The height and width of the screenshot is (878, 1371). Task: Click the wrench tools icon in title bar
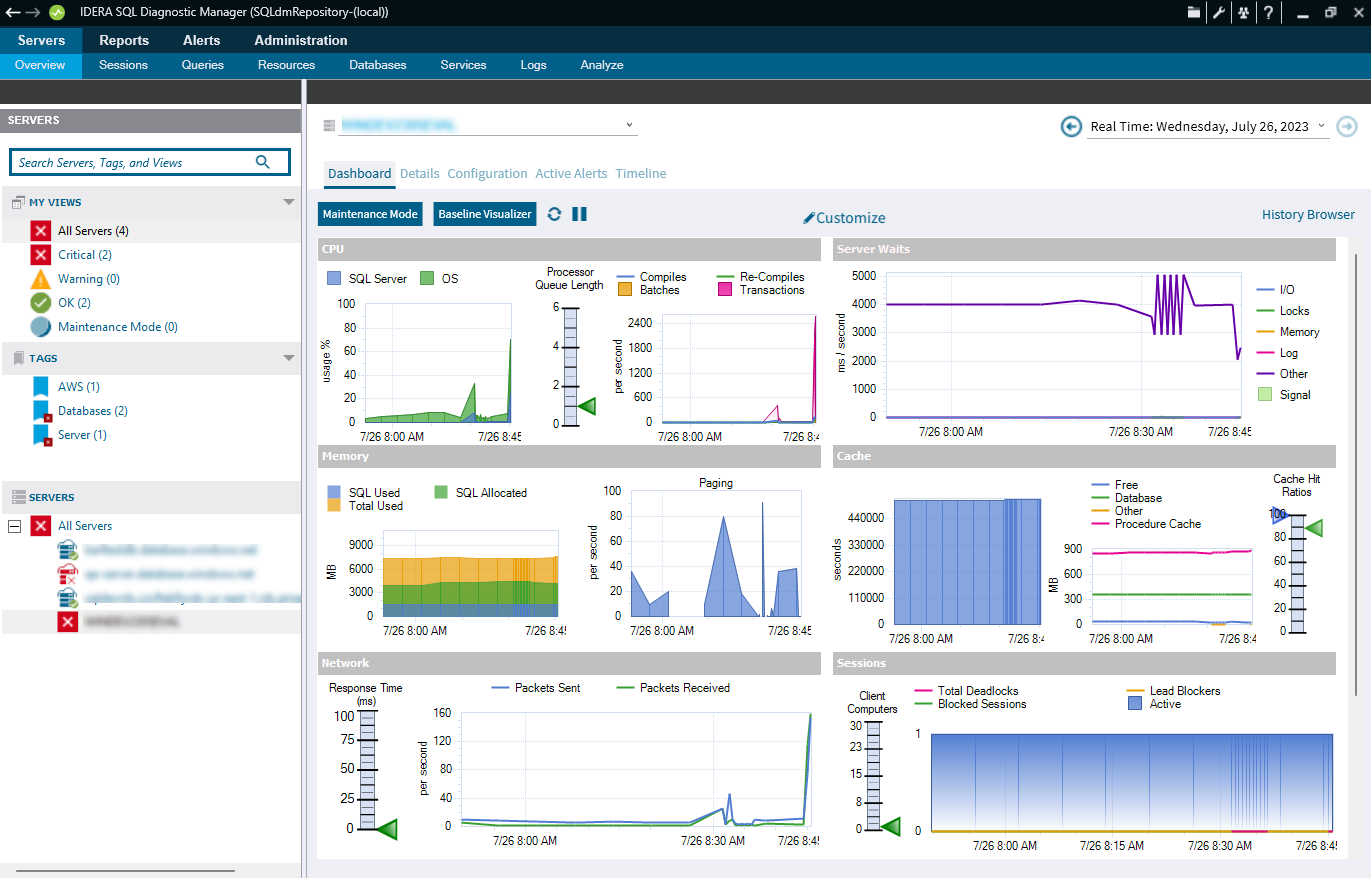tap(1218, 13)
